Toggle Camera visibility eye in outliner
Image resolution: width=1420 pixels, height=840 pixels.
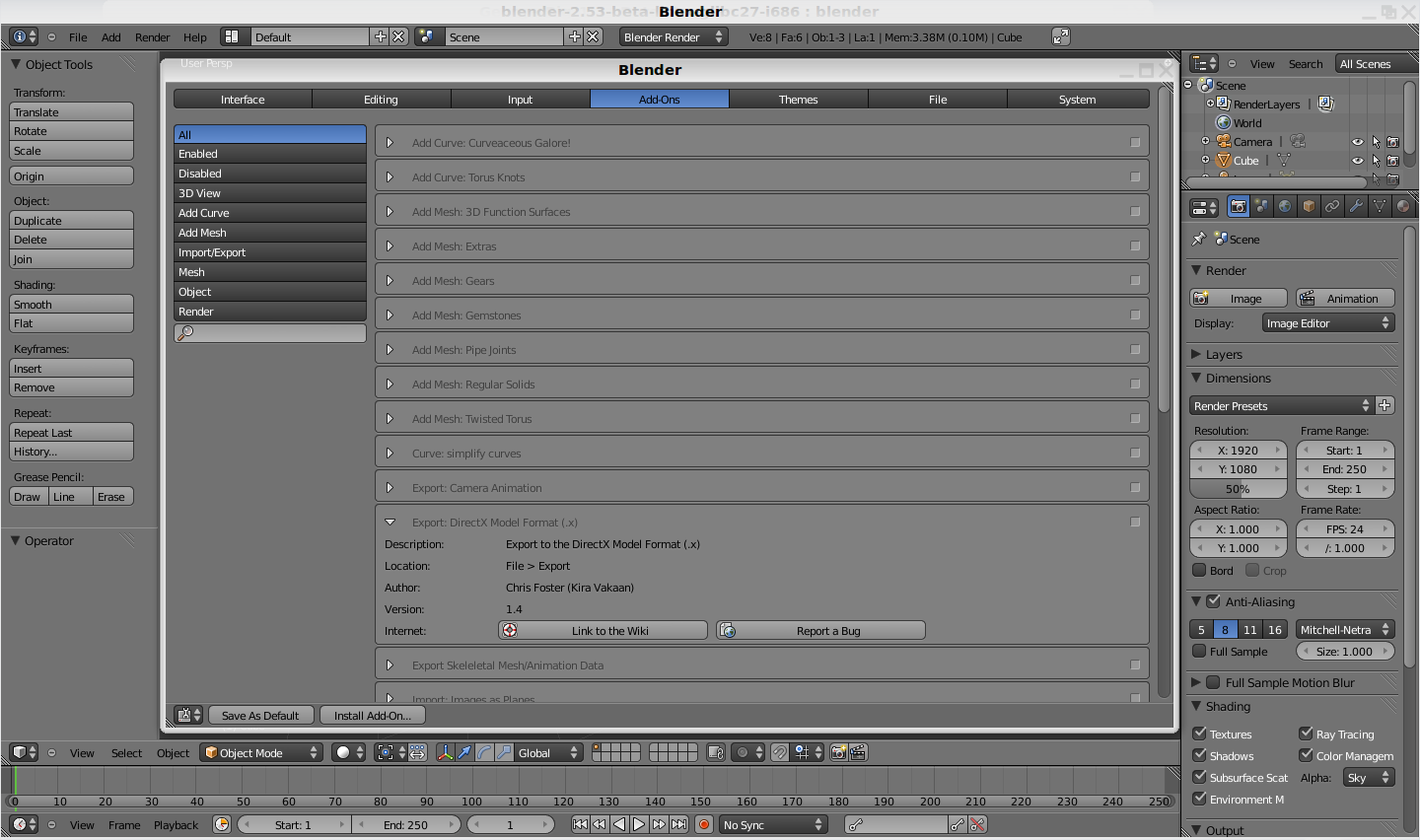pos(1358,142)
